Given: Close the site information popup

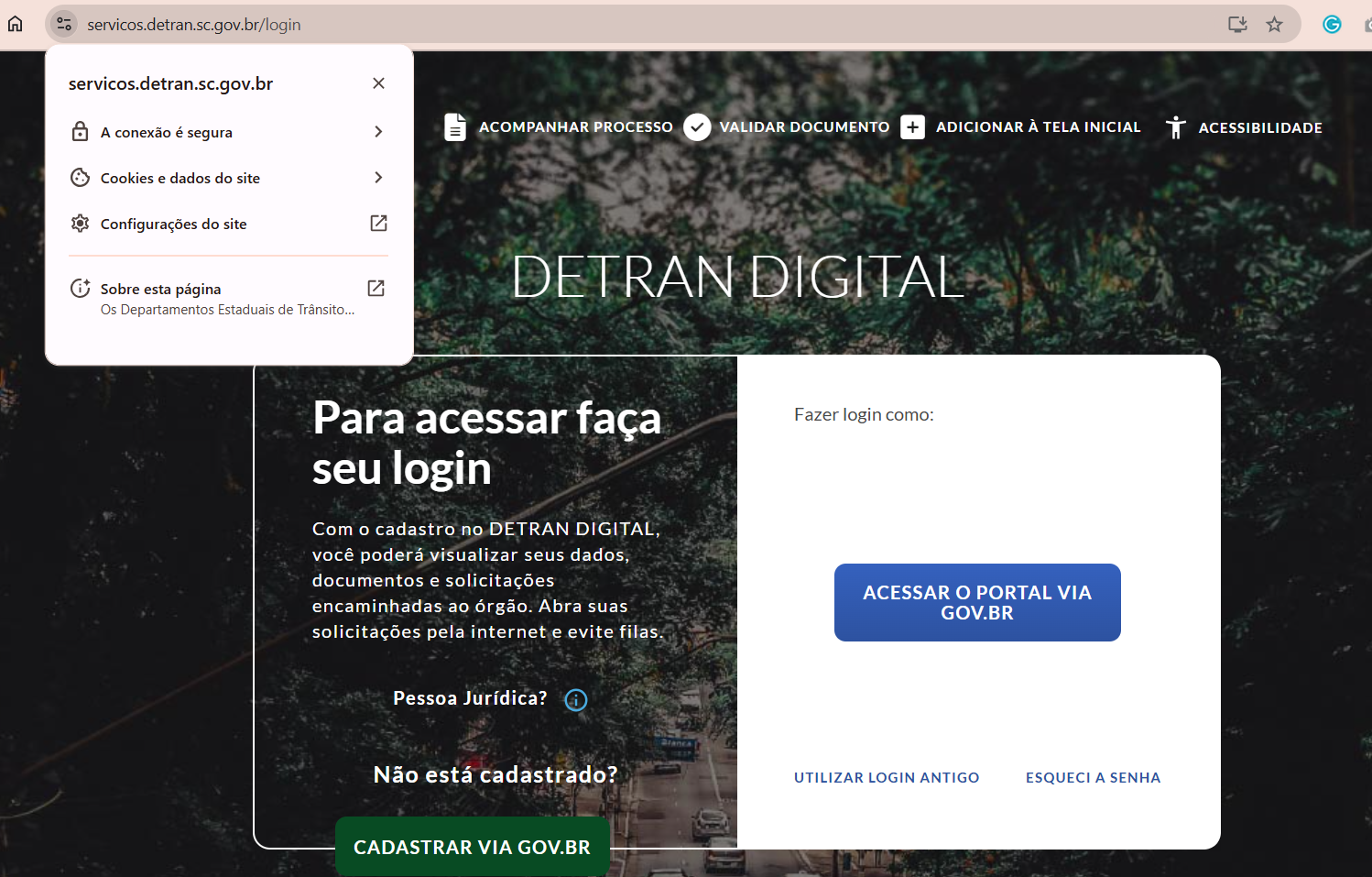Looking at the screenshot, I should (x=378, y=83).
